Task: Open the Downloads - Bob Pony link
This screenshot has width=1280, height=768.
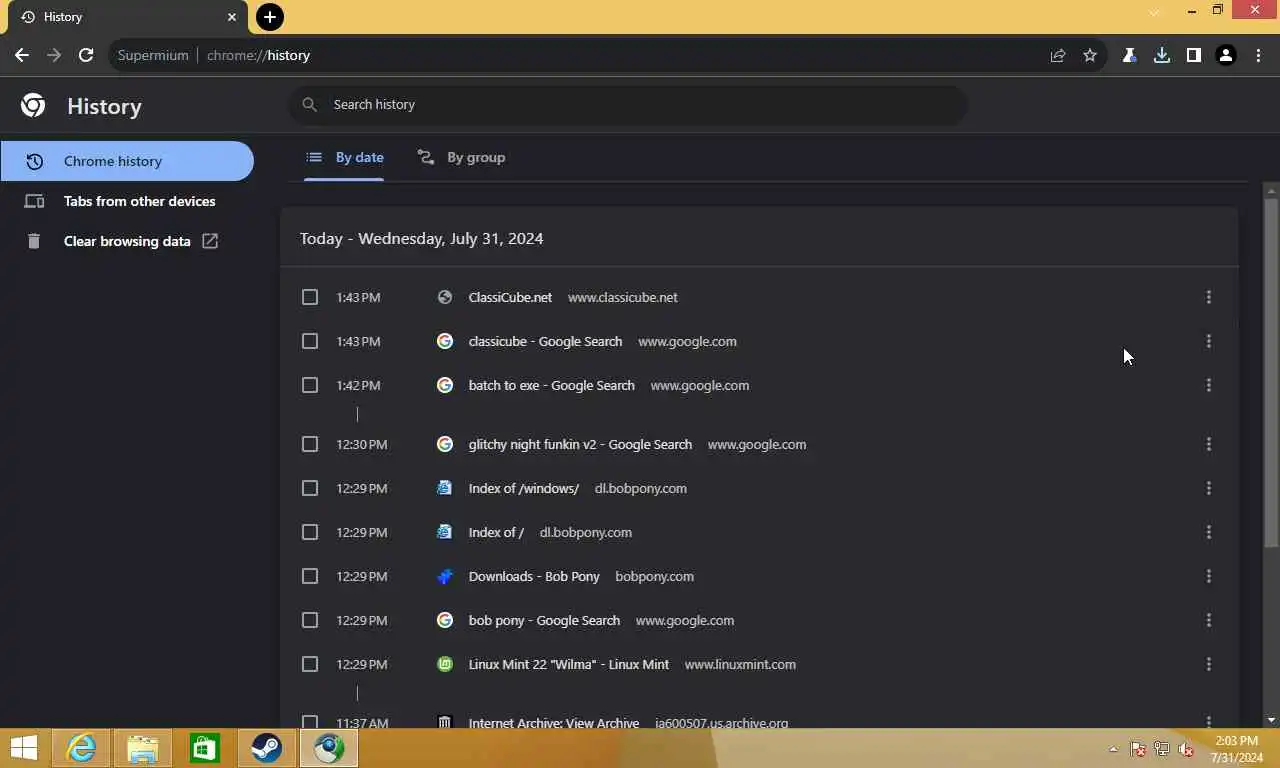Action: point(534,576)
